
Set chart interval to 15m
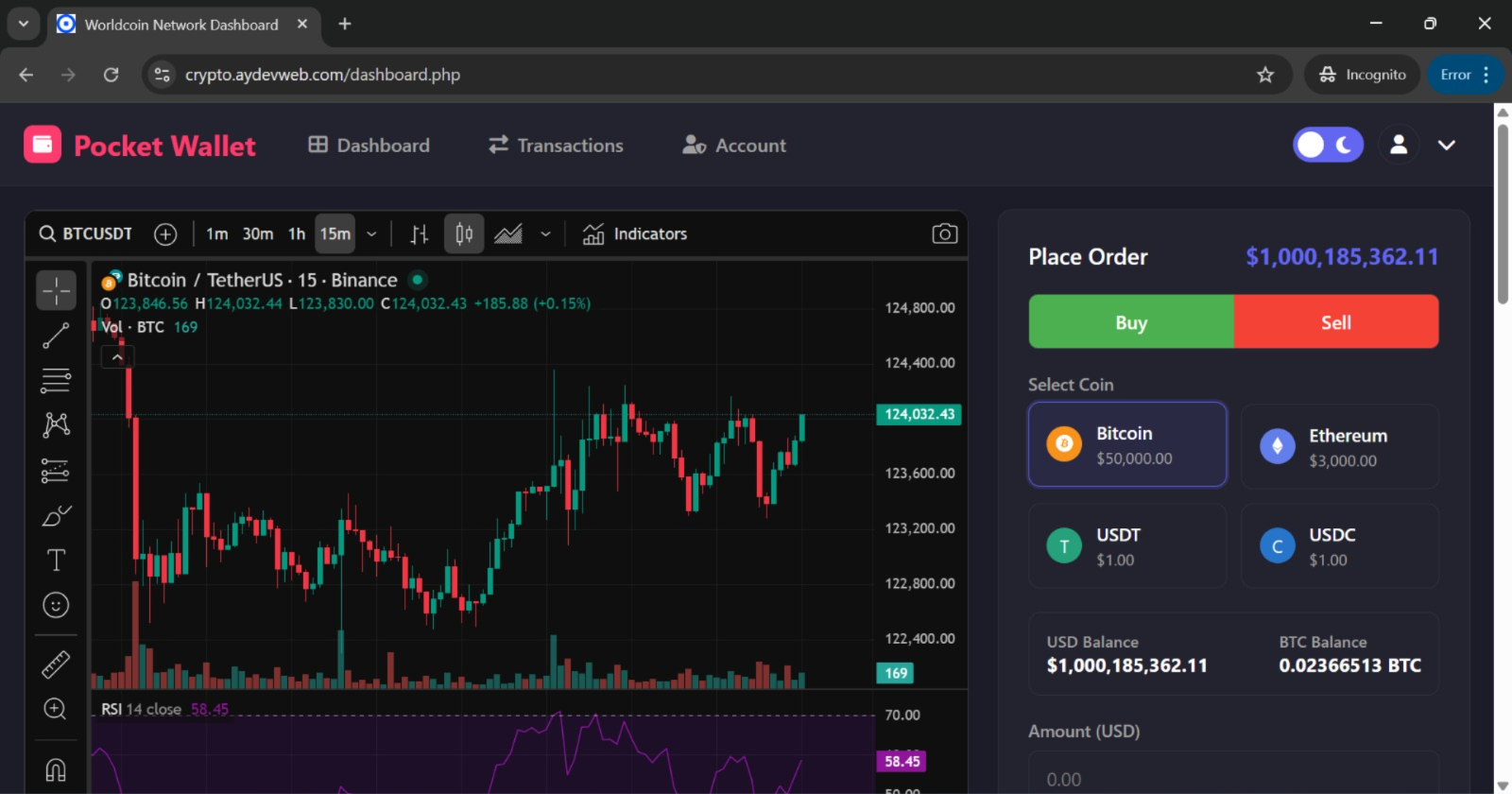tap(335, 233)
